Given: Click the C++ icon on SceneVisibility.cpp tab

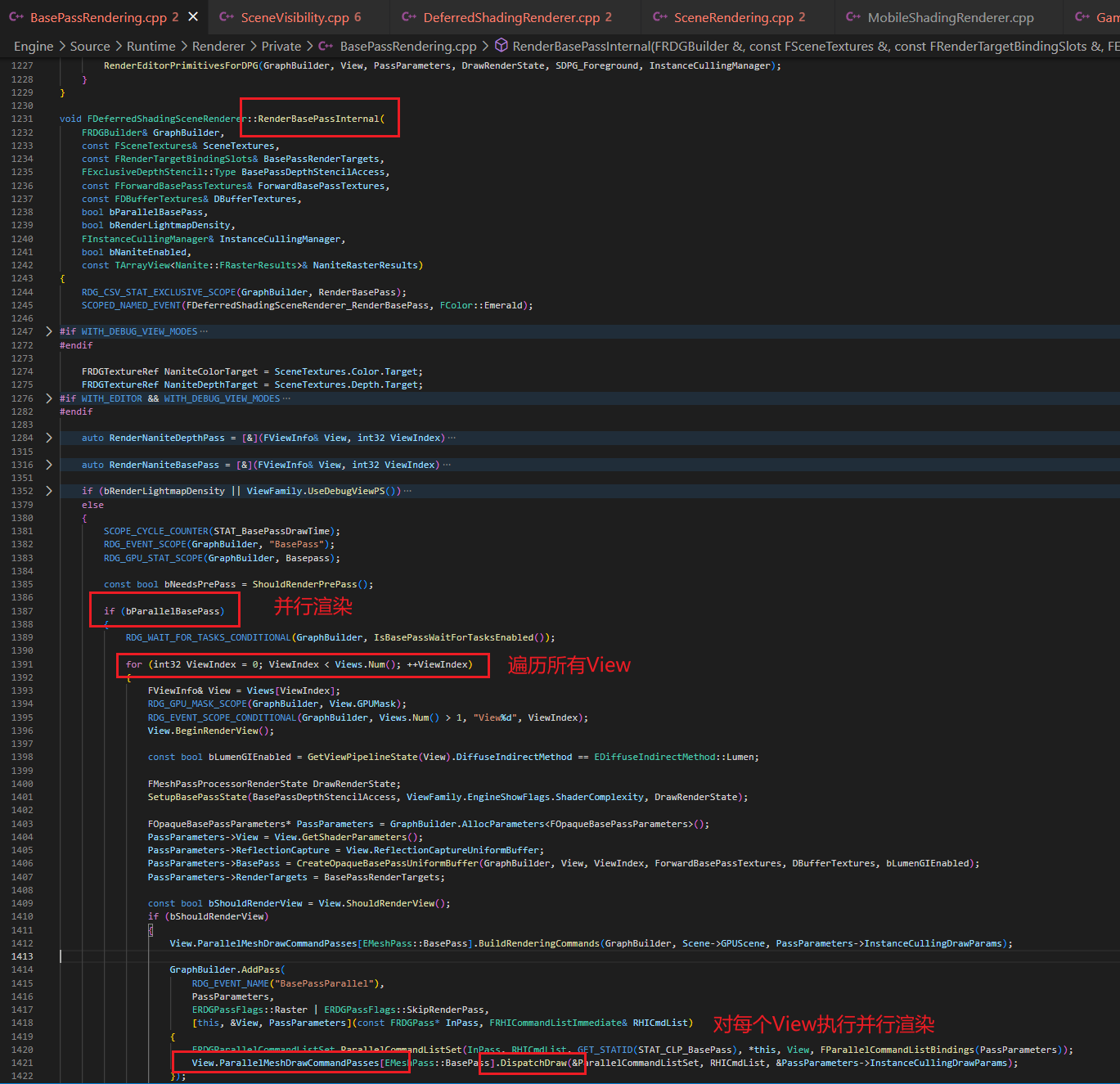Looking at the screenshot, I should coord(227,17).
